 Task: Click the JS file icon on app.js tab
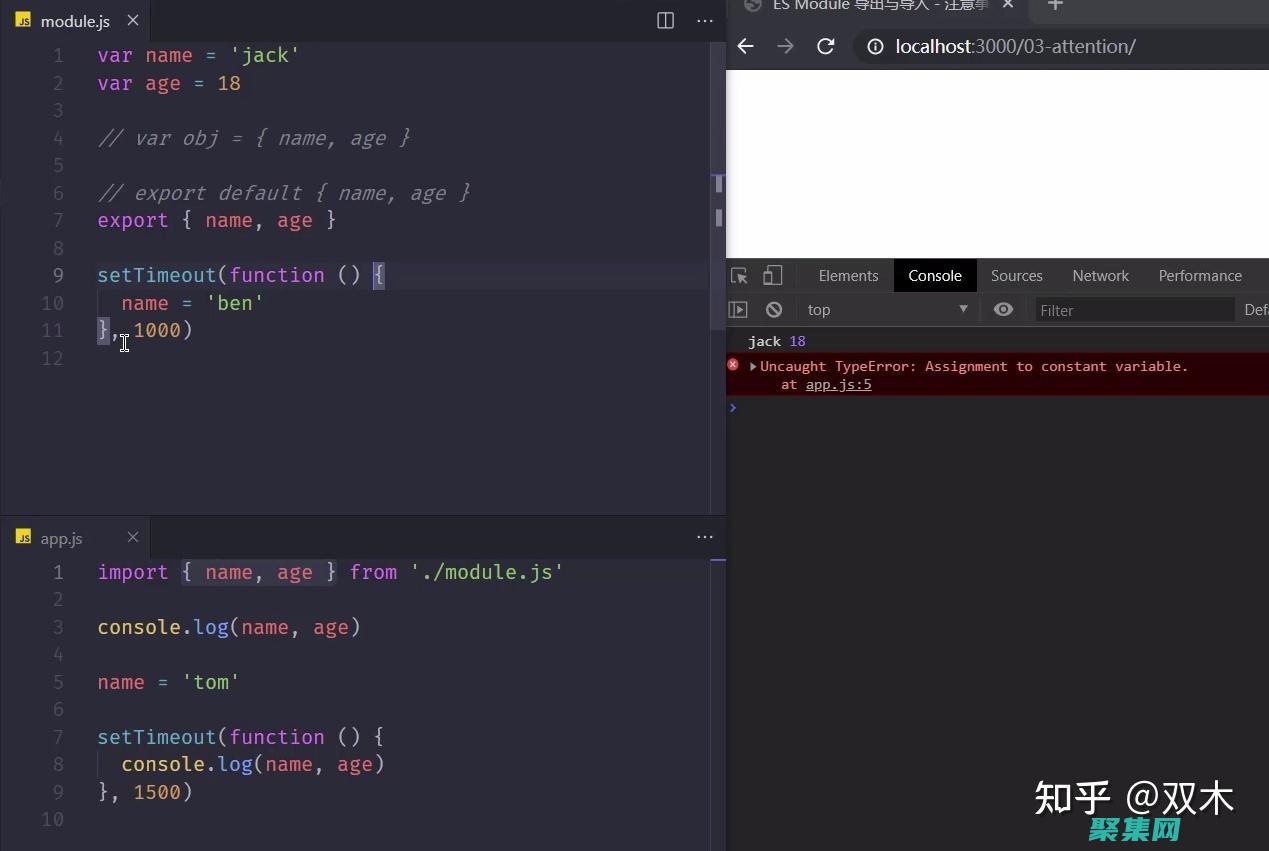pos(23,538)
